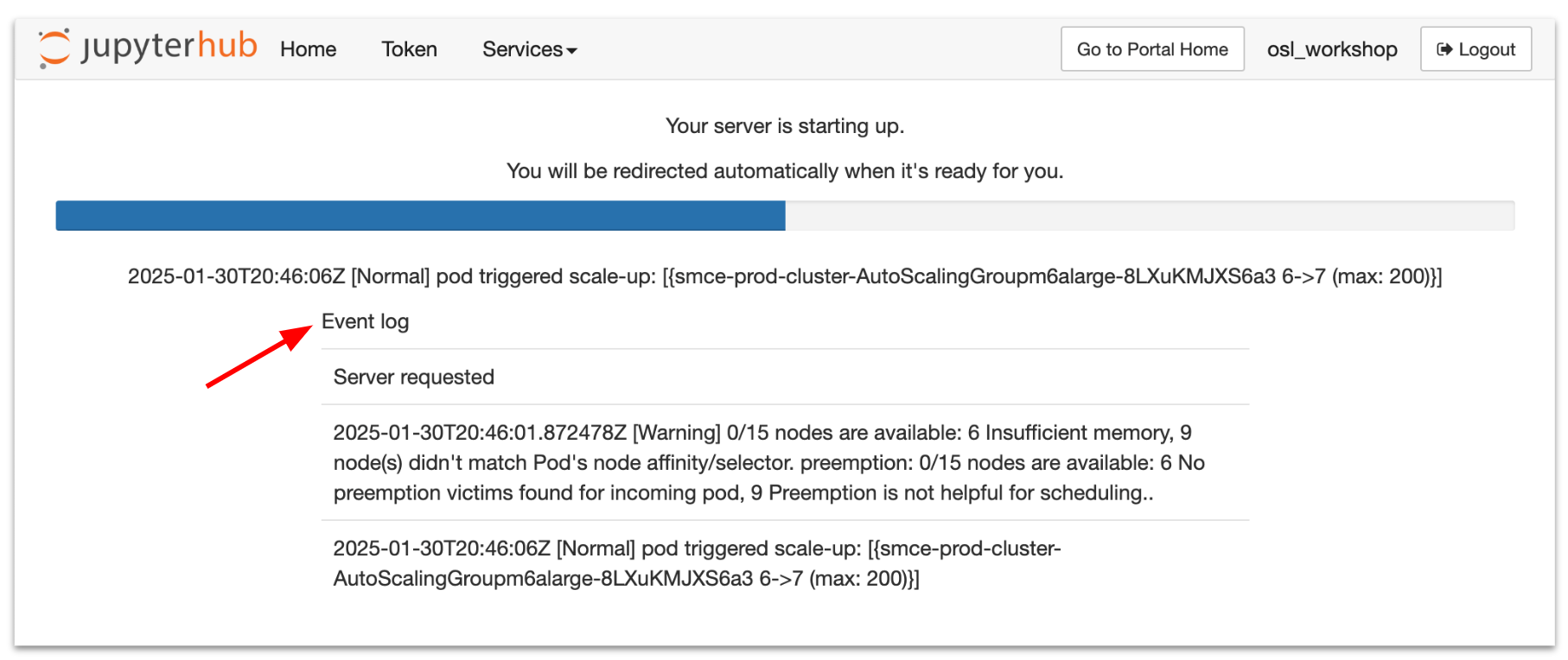Click the jupyterhub wordmark text
Image resolution: width=1568 pixels, height=660 pixels.
click(x=169, y=47)
